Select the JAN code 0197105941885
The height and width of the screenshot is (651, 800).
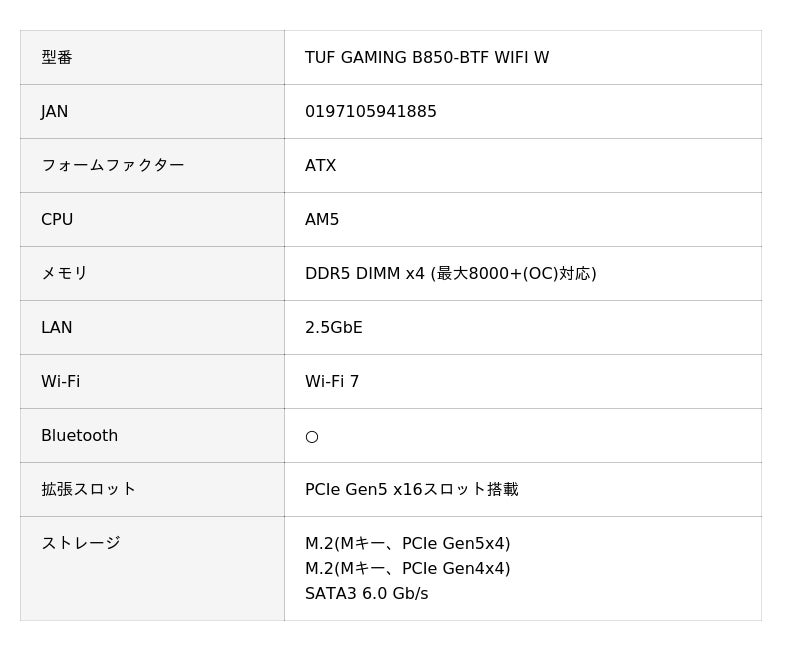click(x=371, y=112)
